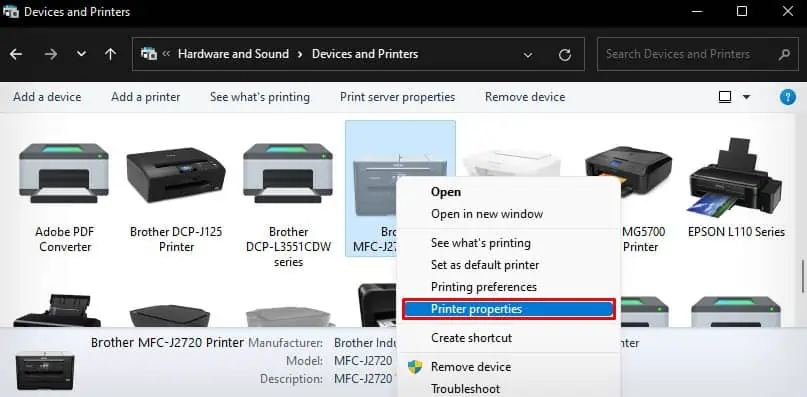Expand the address bar history dropdown
Viewport: 807px width, 397px height.
(528, 55)
